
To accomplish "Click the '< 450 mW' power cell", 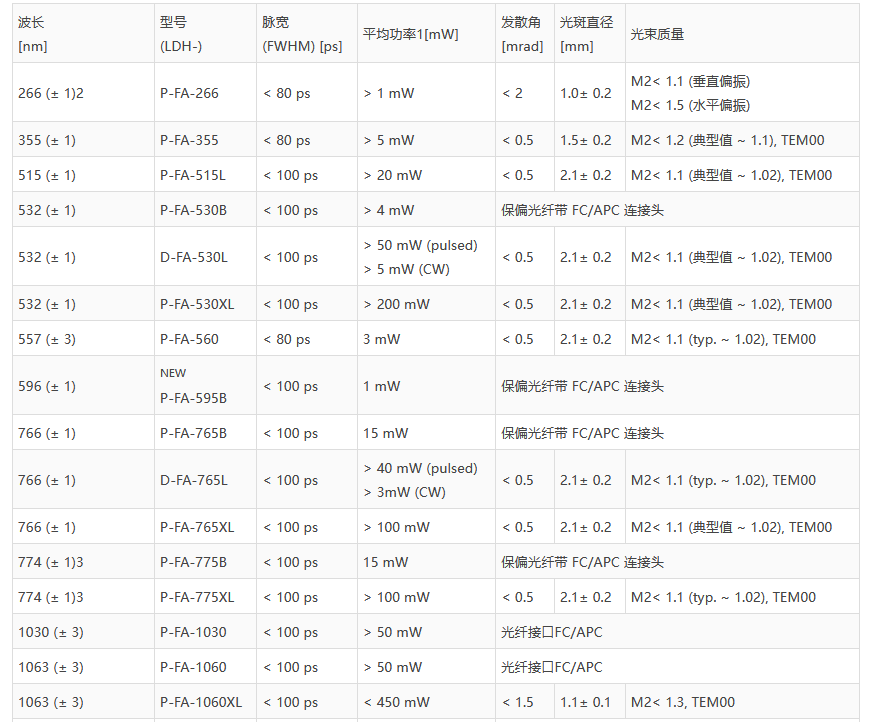I will 396,702.
